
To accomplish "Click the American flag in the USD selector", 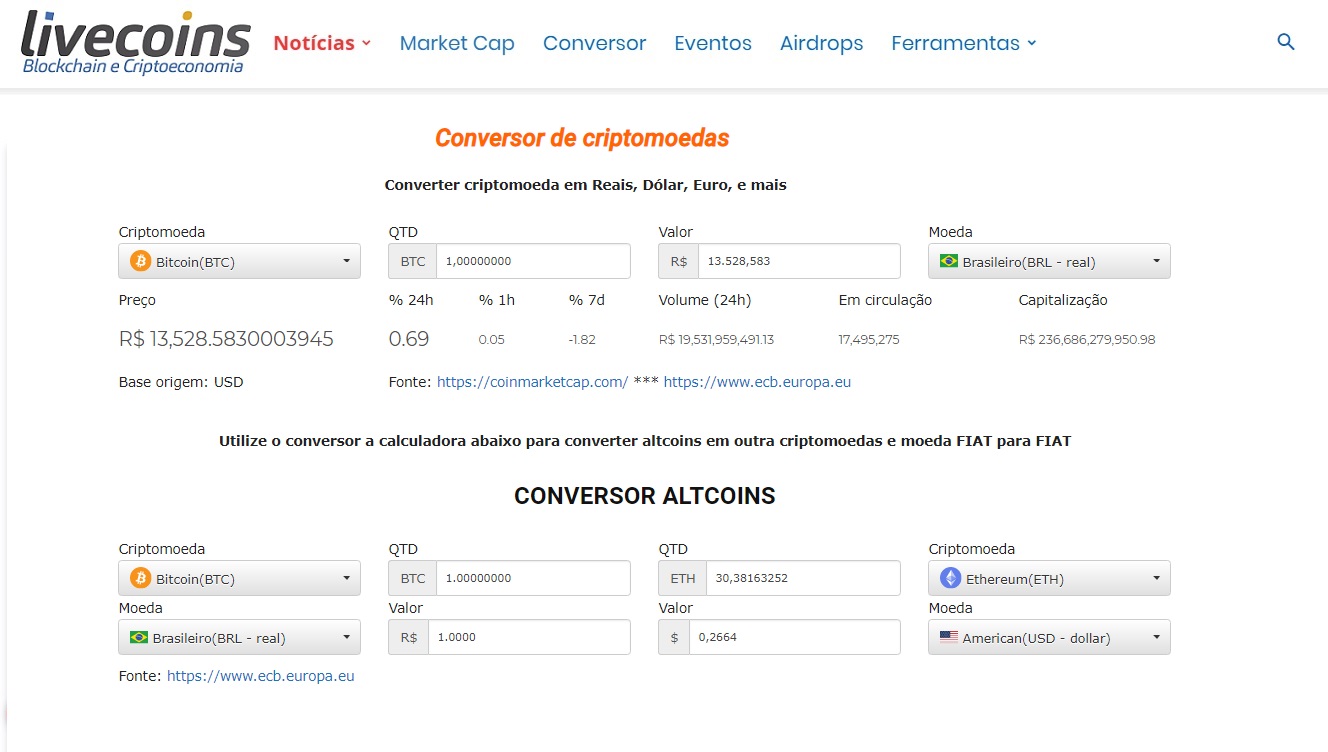I will coord(948,638).
